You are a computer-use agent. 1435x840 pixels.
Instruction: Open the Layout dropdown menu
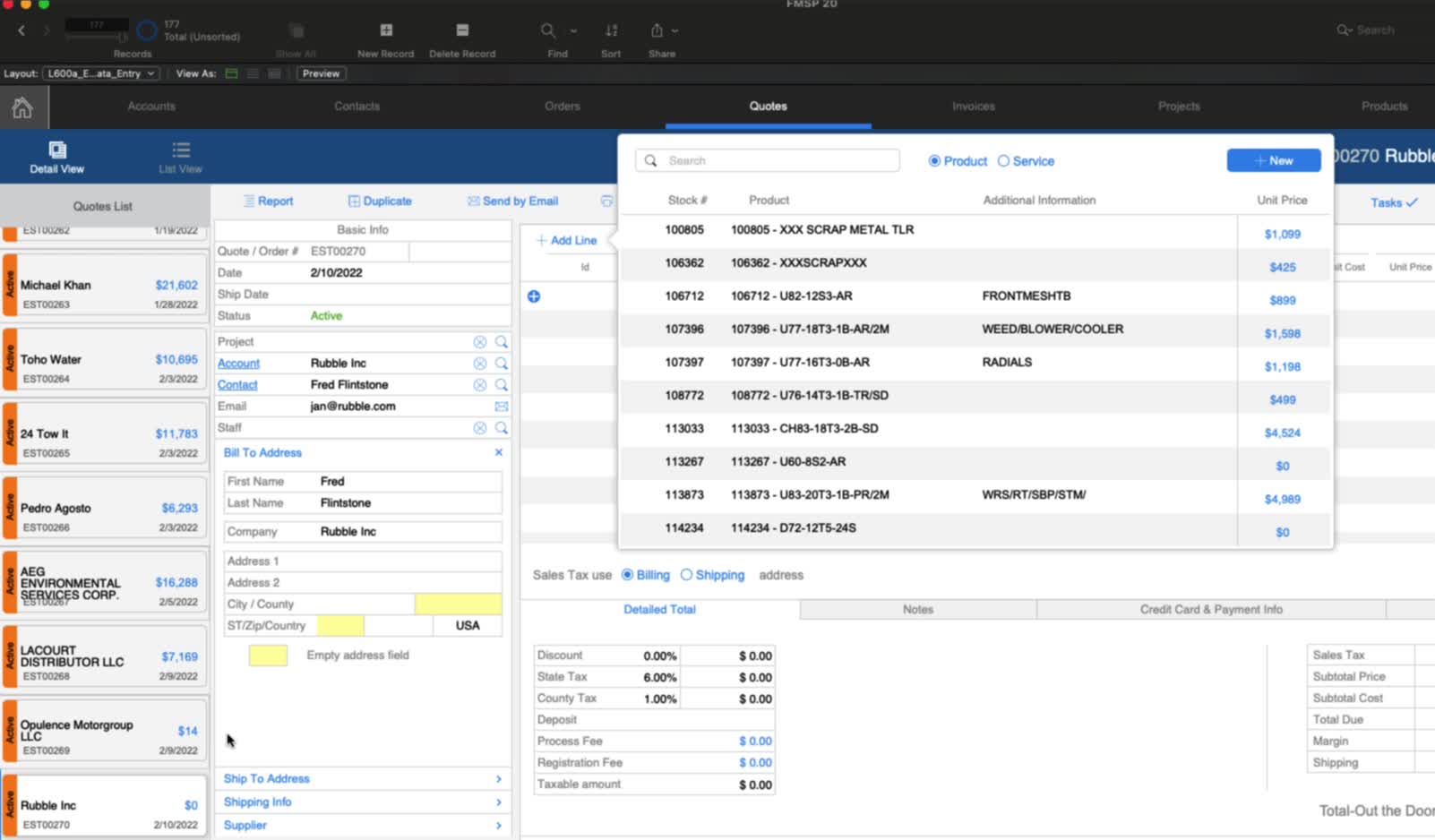click(100, 73)
